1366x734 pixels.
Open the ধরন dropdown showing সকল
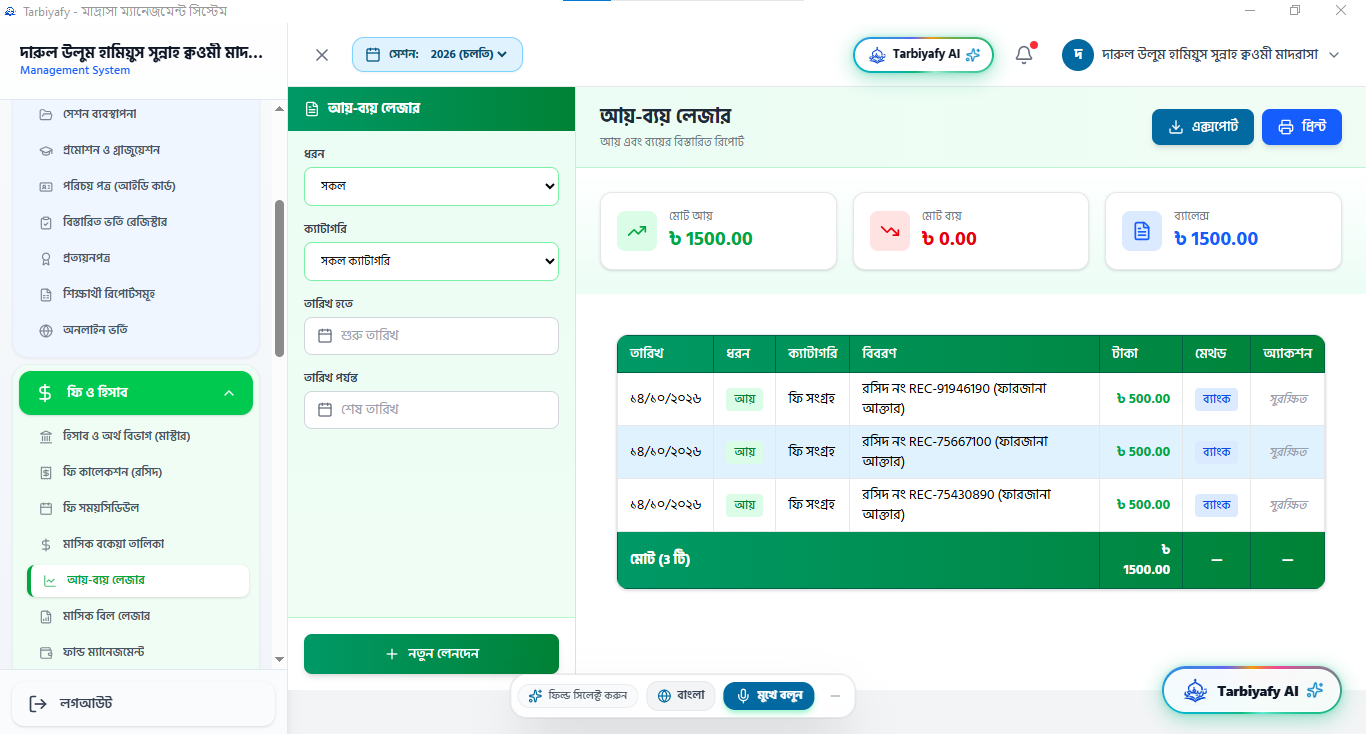[431, 186]
